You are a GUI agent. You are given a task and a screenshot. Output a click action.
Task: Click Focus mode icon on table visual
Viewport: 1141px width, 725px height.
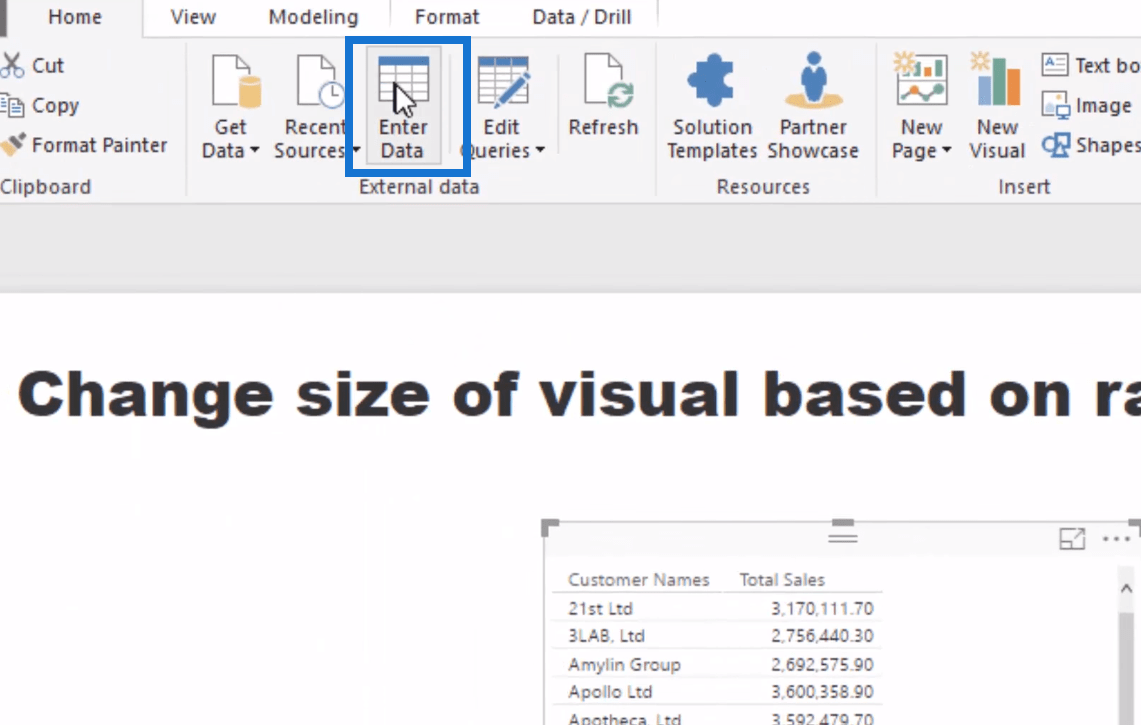click(x=1072, y=539)
